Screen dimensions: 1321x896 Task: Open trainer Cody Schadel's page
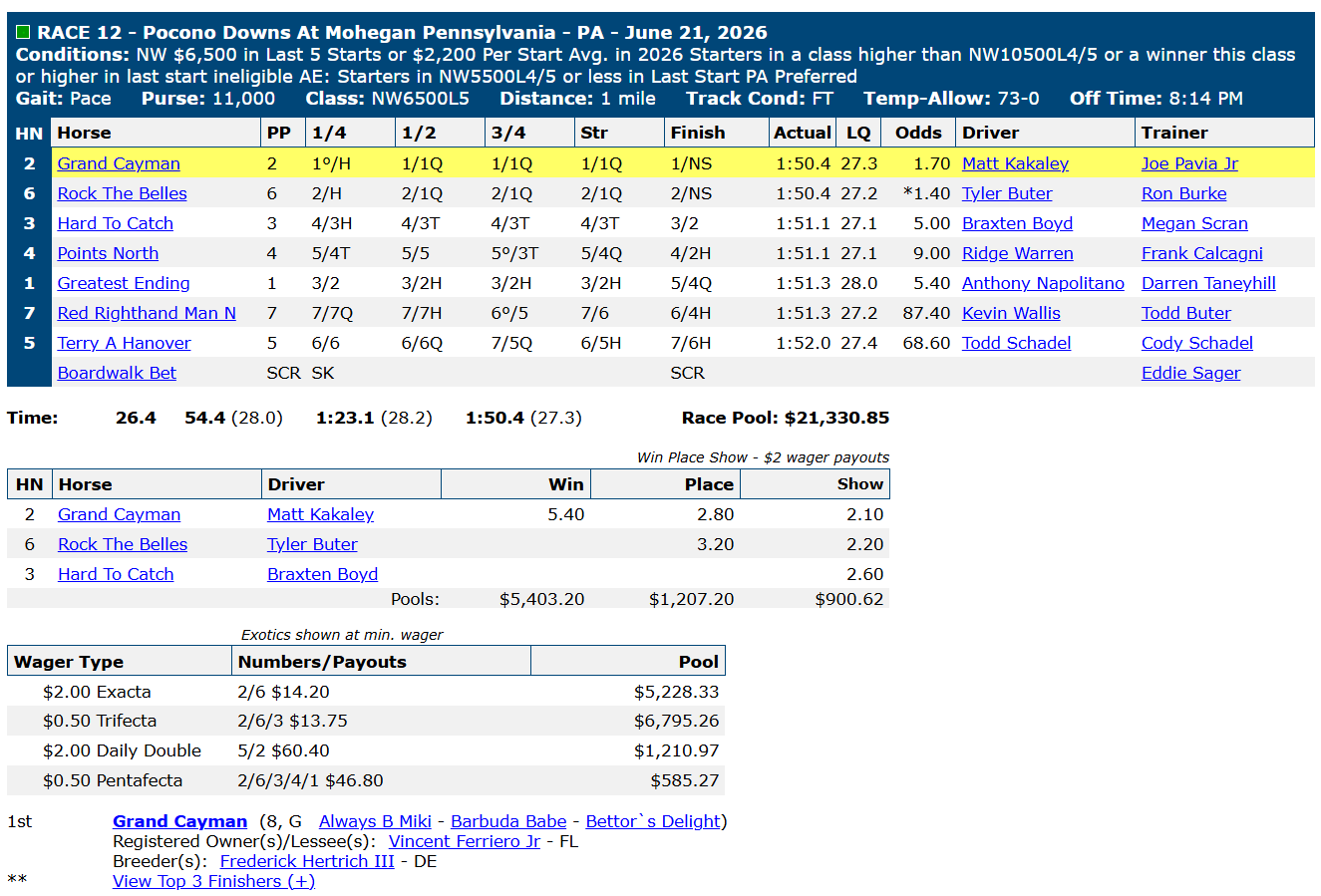[1196, 343]
